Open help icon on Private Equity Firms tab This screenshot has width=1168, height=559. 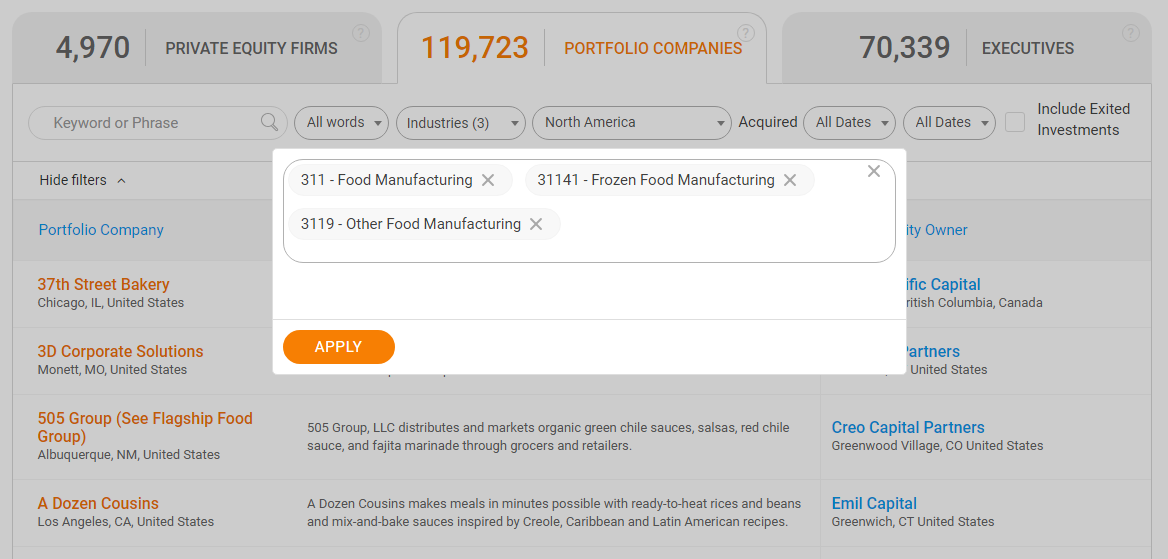[x=361, y=33]
